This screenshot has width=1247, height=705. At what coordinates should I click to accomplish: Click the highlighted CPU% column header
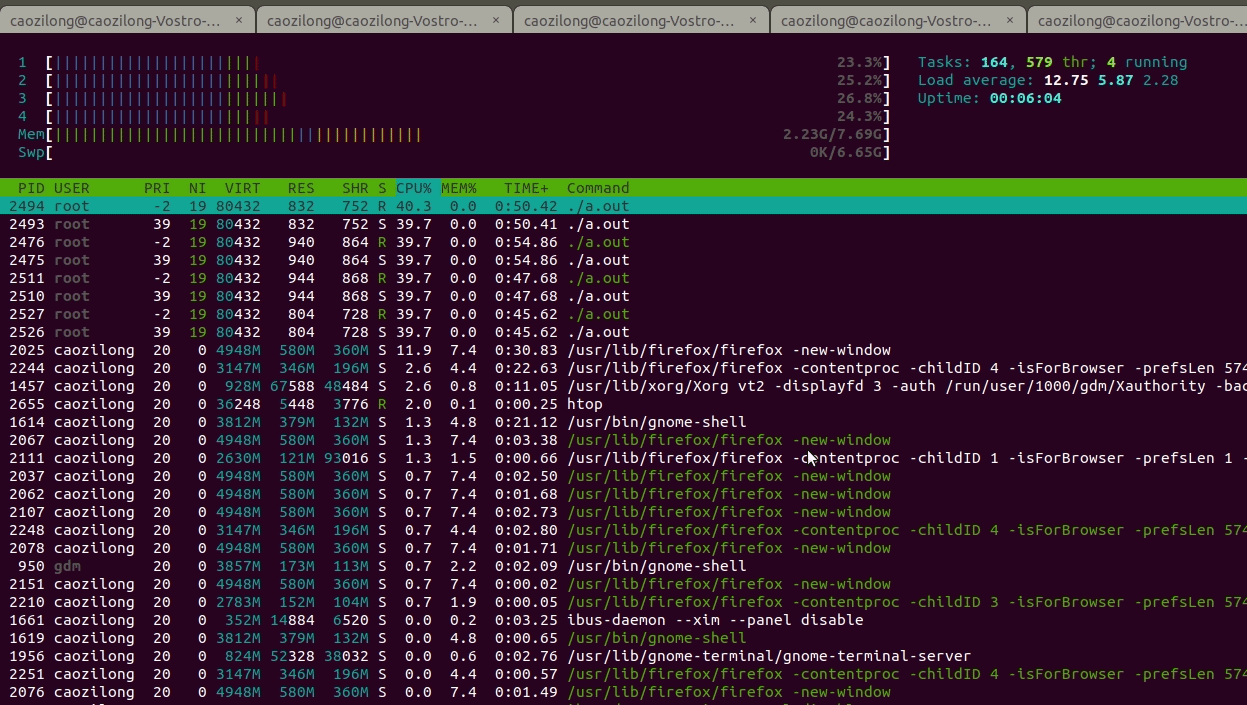pyautogui.click(x=414, y=188)
